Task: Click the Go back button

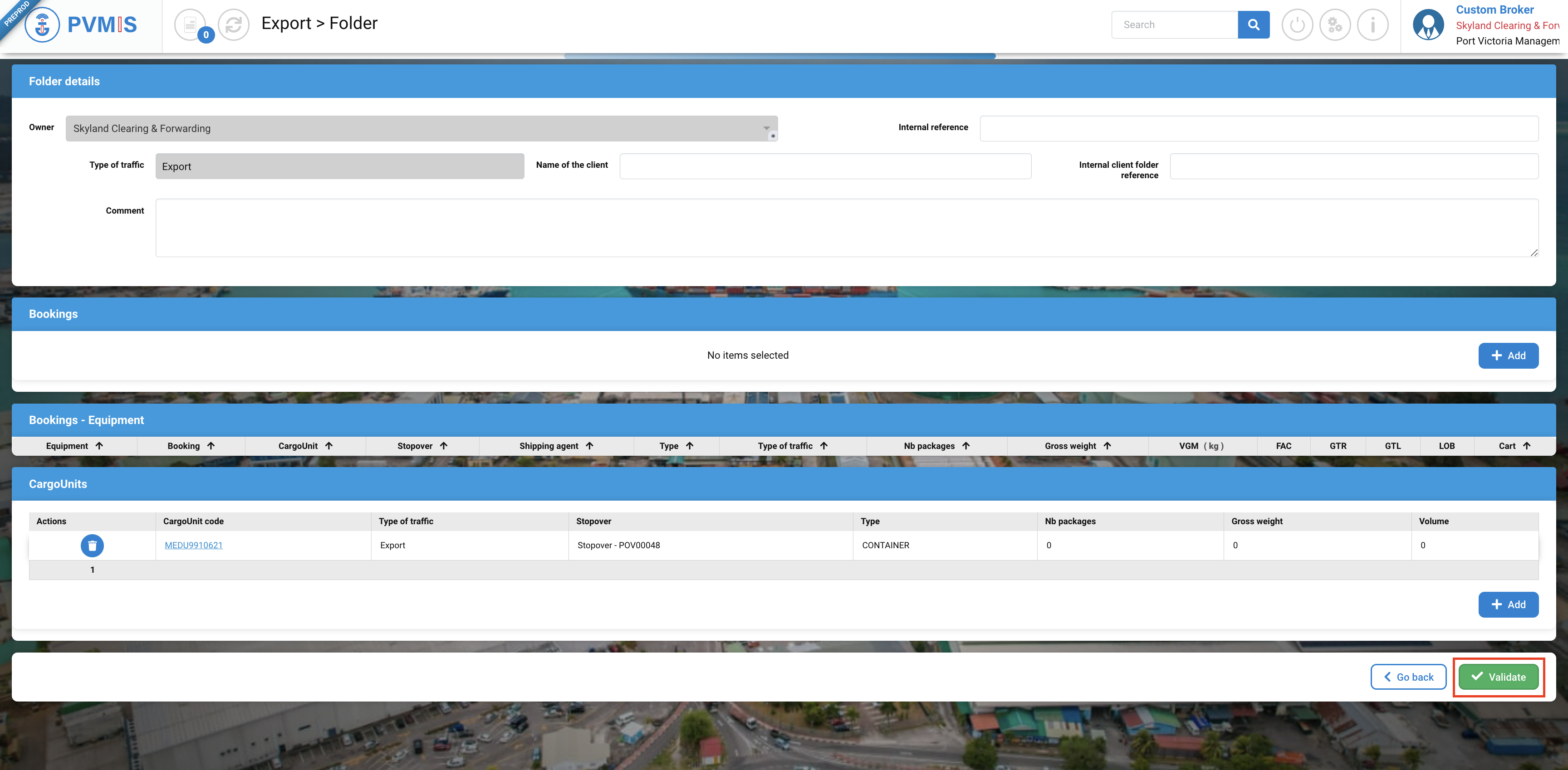Action: click(x=1408, y=677)
